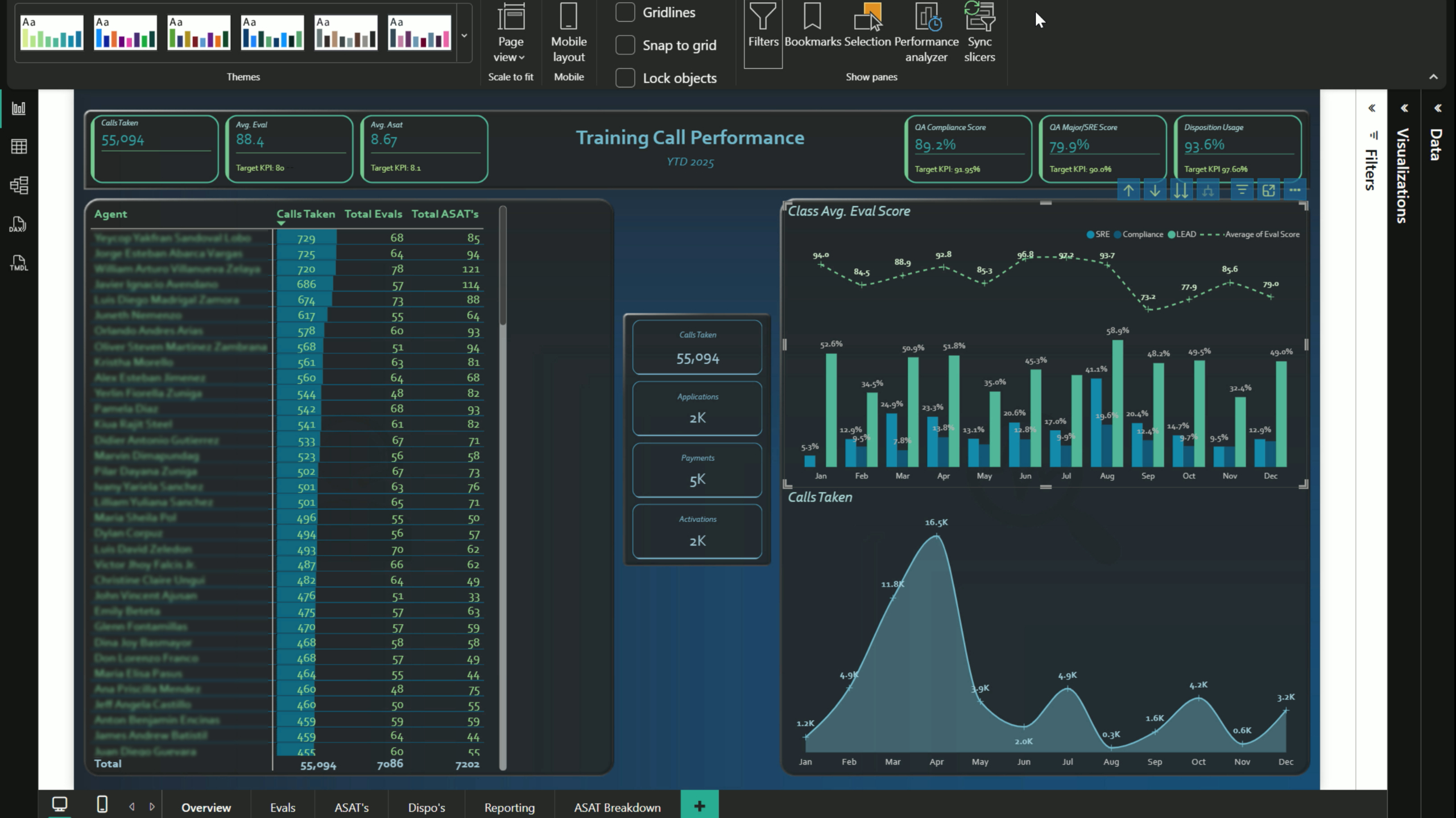Go to next page tab arrow
Viewport: 1456px width, 818px height.
(x=152, y=806)
